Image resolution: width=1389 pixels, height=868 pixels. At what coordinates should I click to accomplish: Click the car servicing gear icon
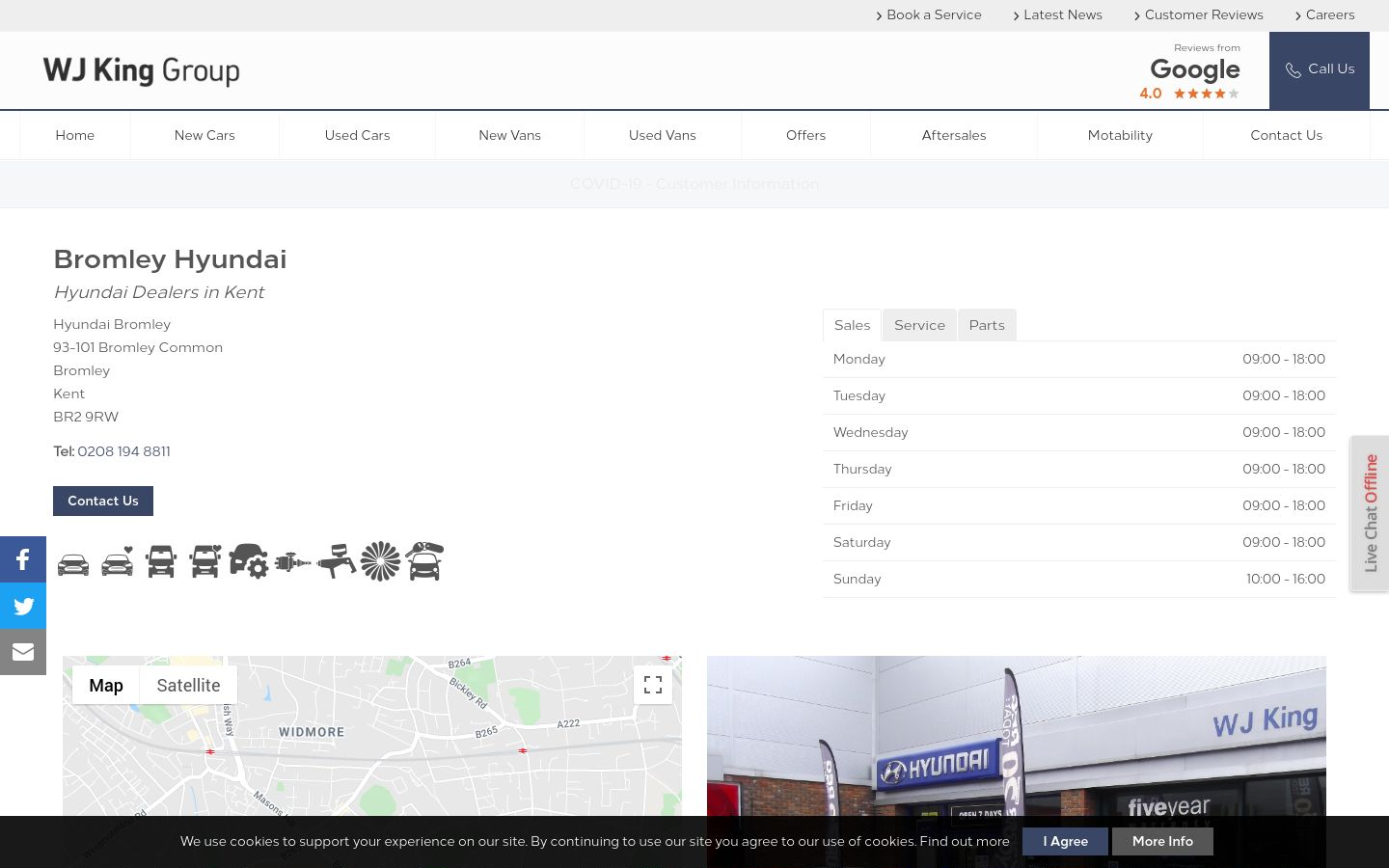(x=249, y=560)
